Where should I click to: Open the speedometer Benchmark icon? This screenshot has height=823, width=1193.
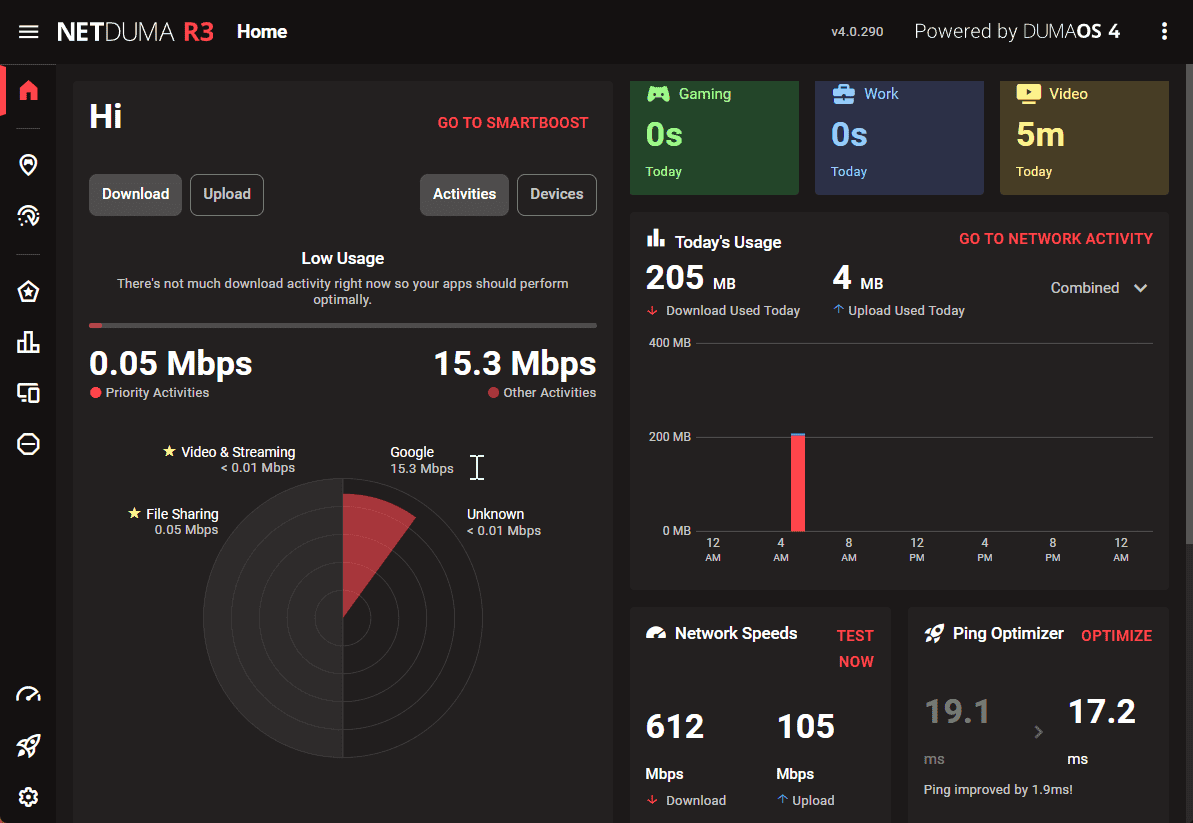28,694
